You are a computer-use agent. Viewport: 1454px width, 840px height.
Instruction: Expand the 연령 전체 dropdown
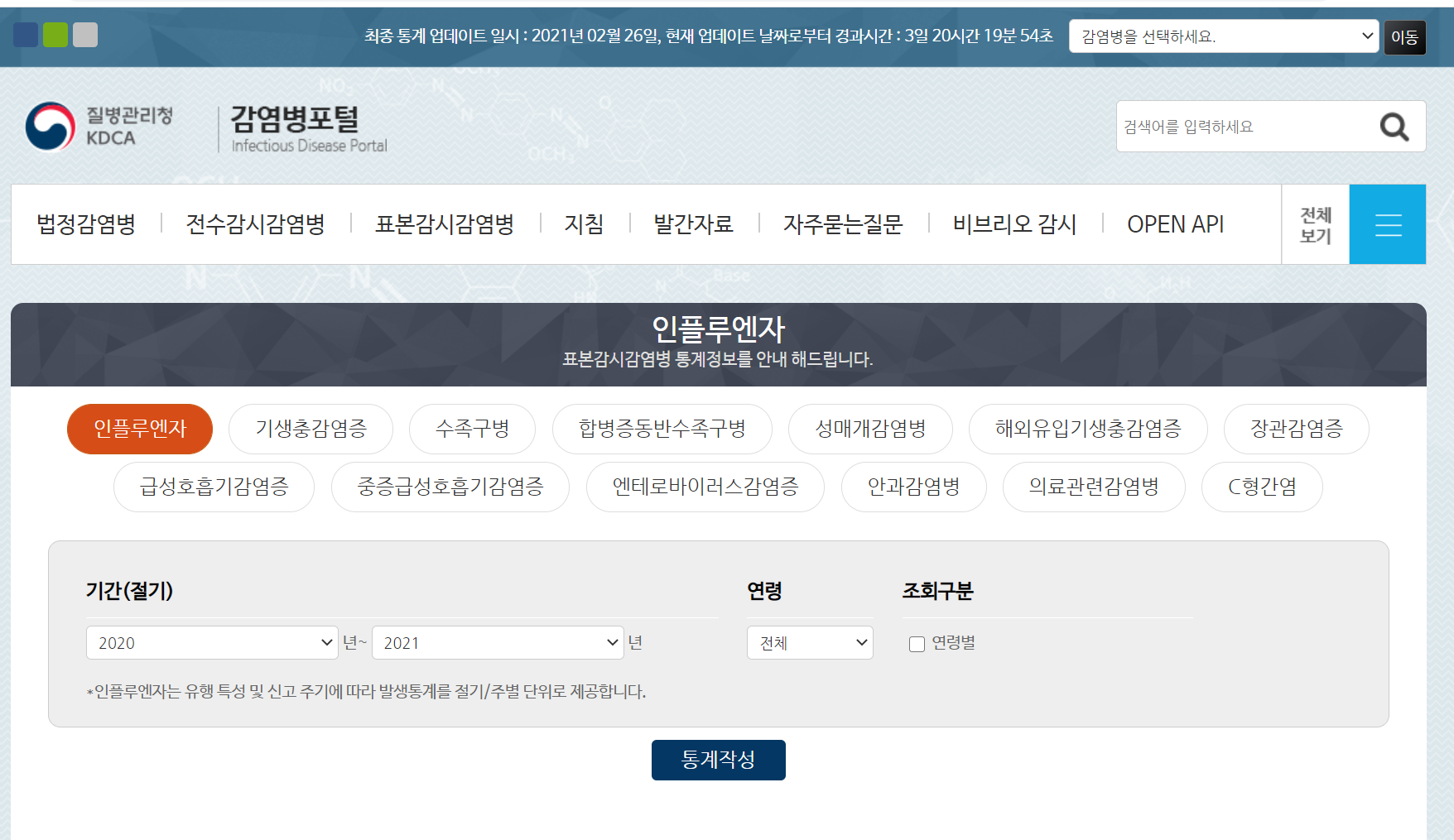810,643
